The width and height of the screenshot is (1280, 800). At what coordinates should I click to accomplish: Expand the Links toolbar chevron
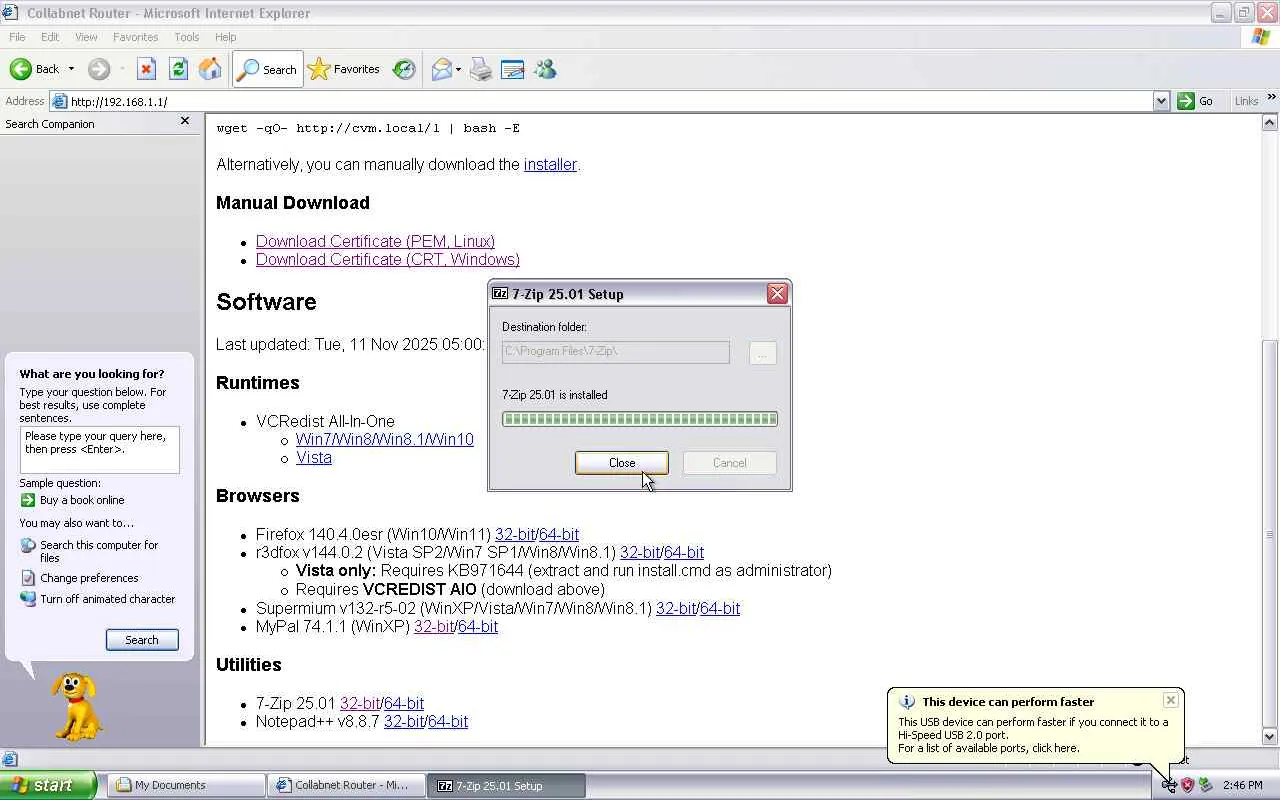[x=1271, y=97]
